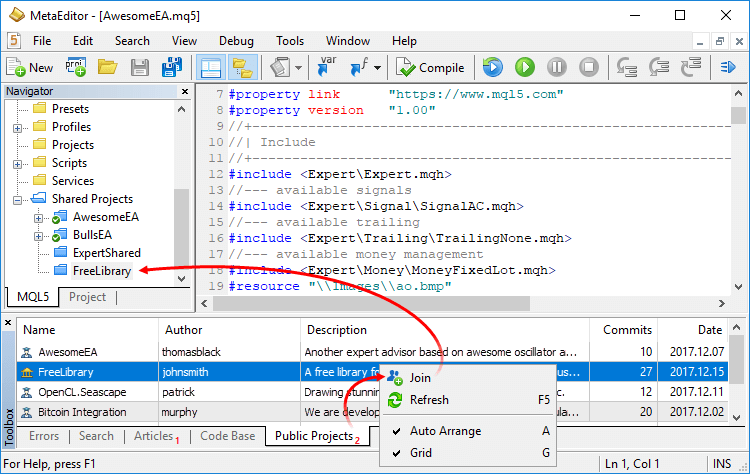Screen dimensions: 750x474
Task: Collapse the Shared Projects tree node
Action: click(x=18, y=199)
